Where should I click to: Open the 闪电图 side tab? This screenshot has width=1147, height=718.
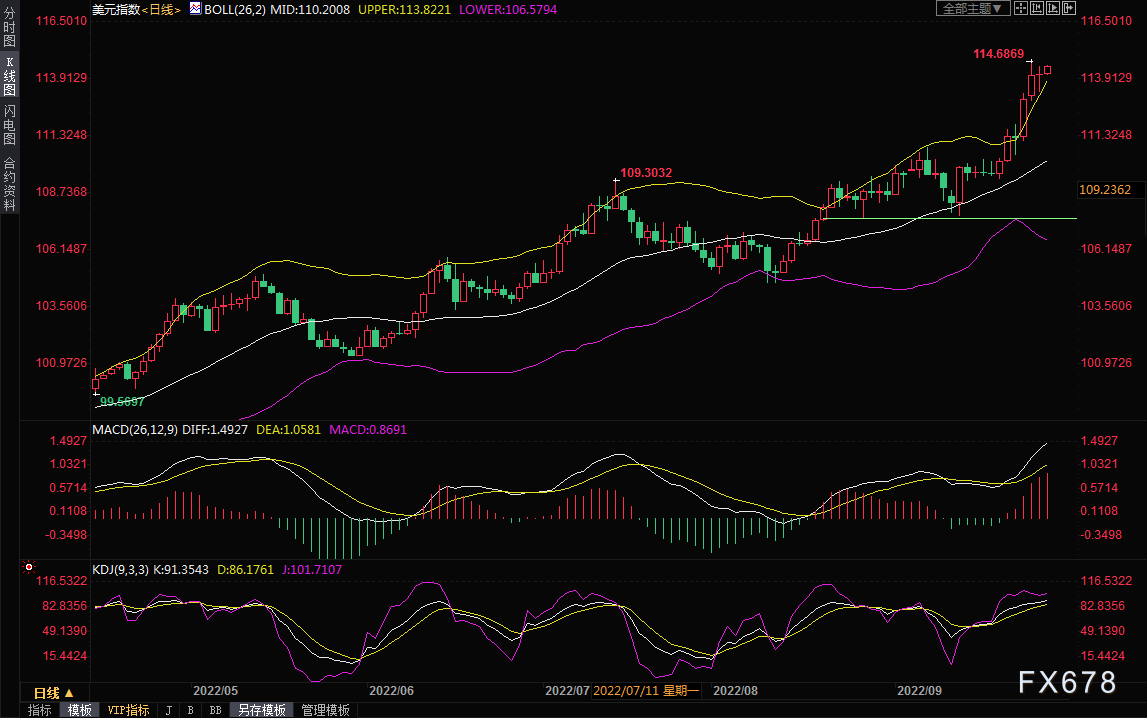10,124
